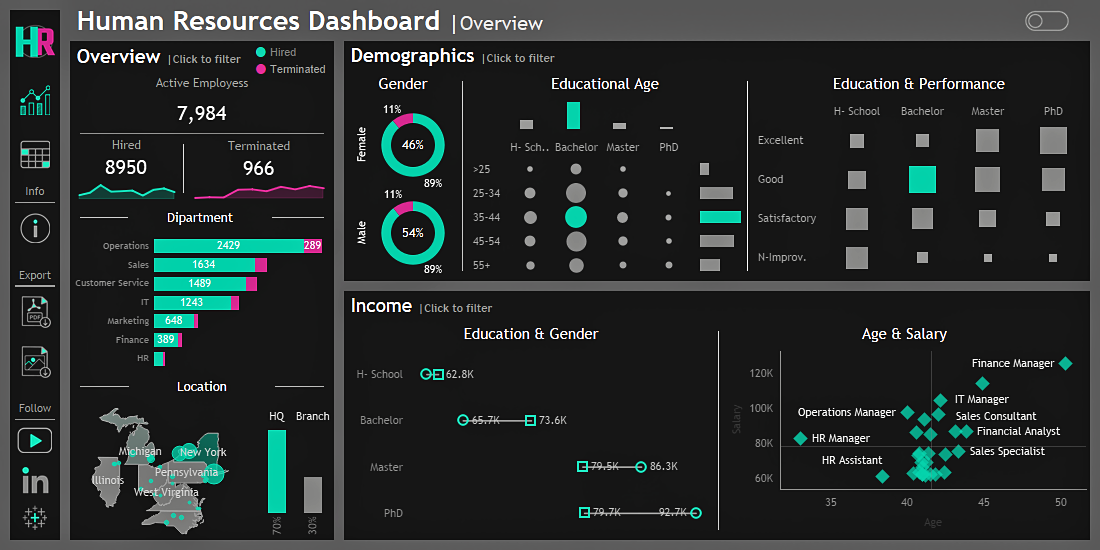Filter by Terminated legend item

[290, 69]
